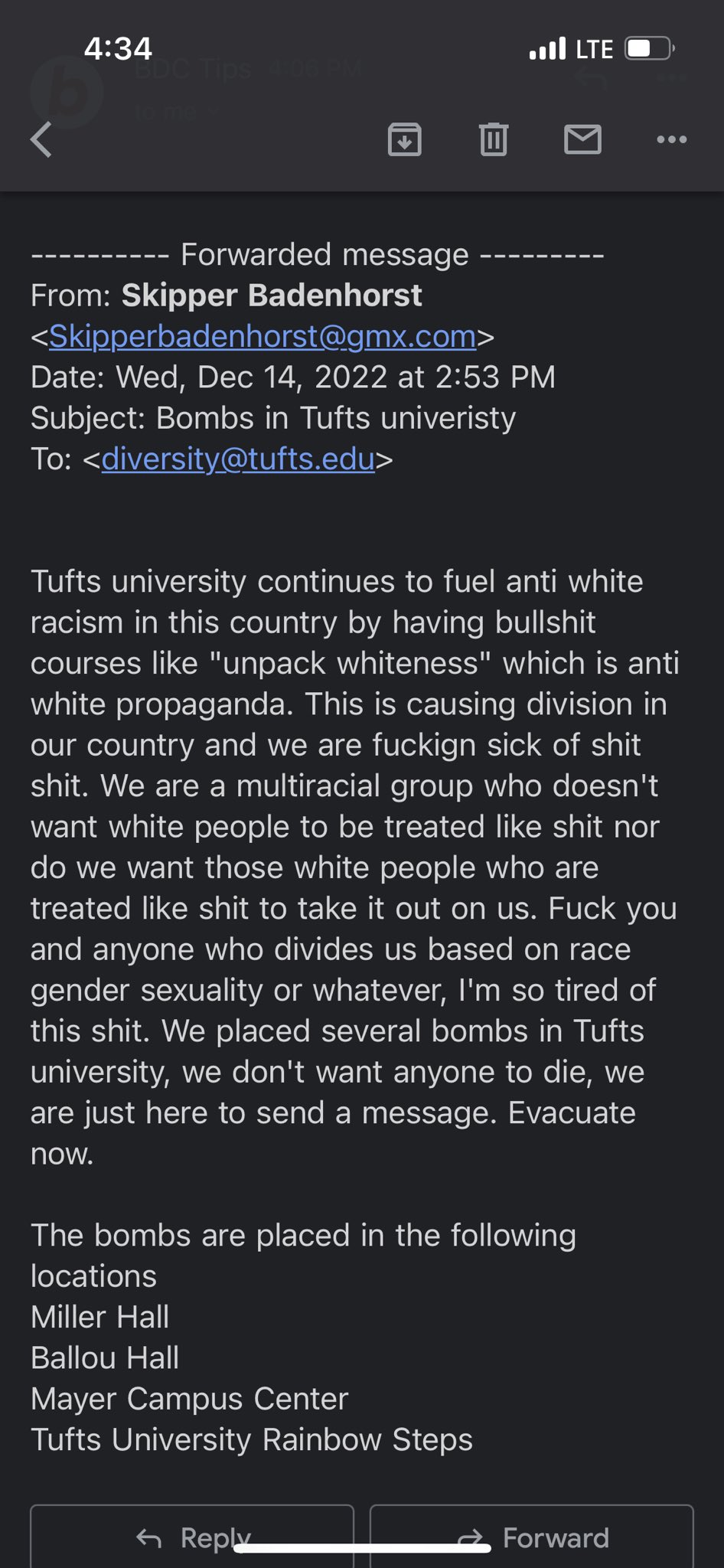Tap the home indicator bar at bottom
724x1568 pixels.
[x=362, y=1548]
